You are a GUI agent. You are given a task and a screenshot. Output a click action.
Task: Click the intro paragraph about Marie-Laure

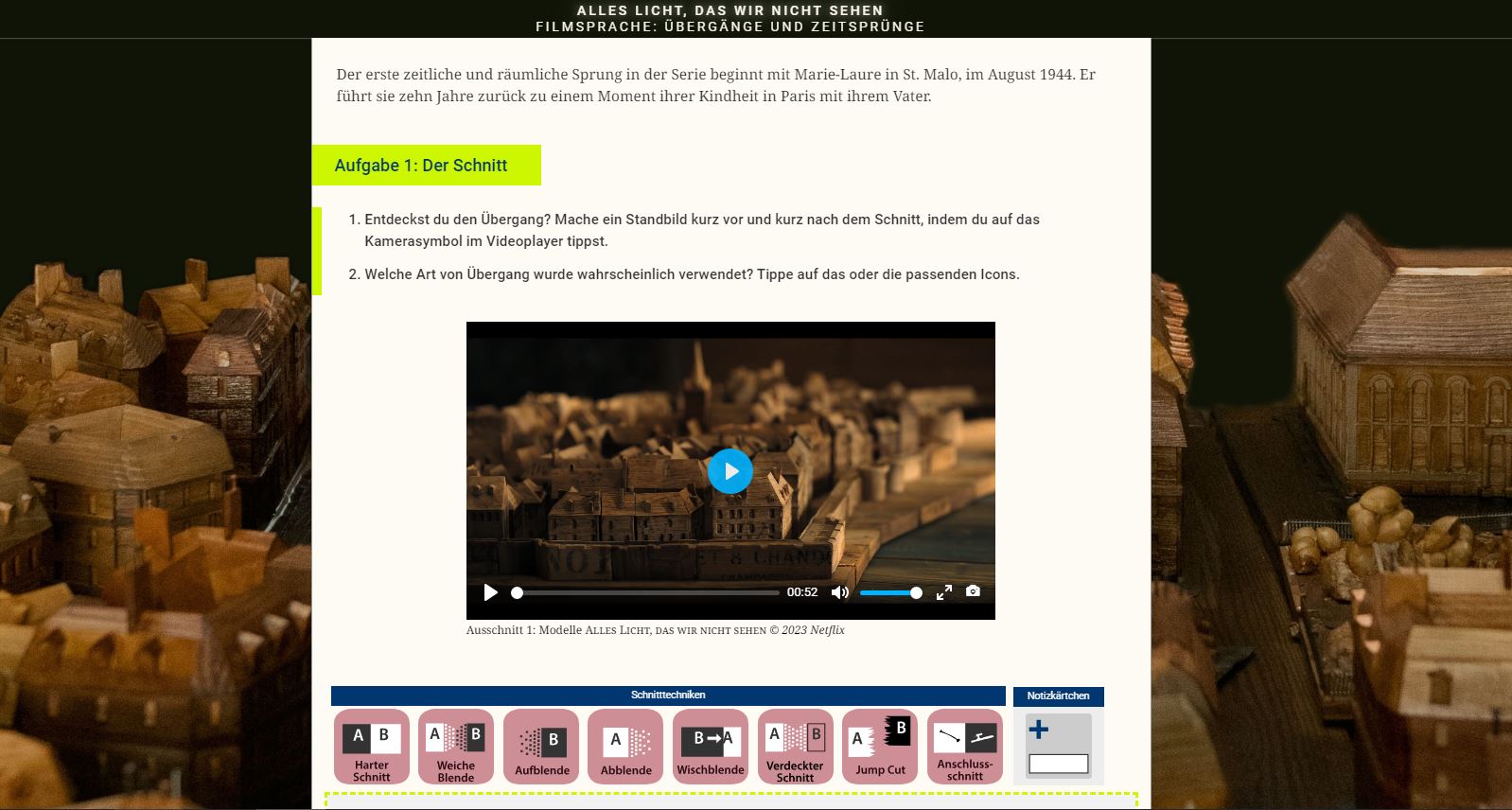[x=716, y=85]
